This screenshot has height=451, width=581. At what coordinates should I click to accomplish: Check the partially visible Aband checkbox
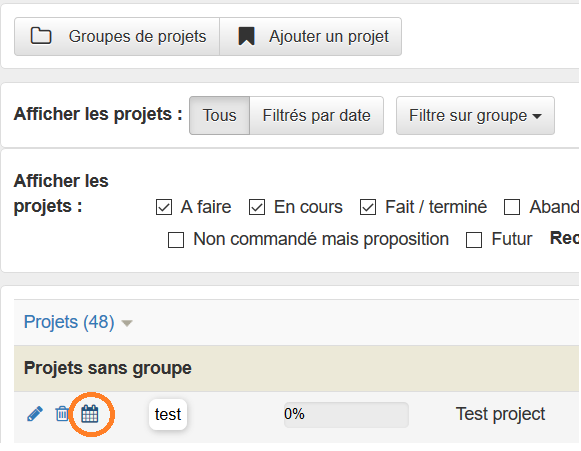[x=512, y=207]
